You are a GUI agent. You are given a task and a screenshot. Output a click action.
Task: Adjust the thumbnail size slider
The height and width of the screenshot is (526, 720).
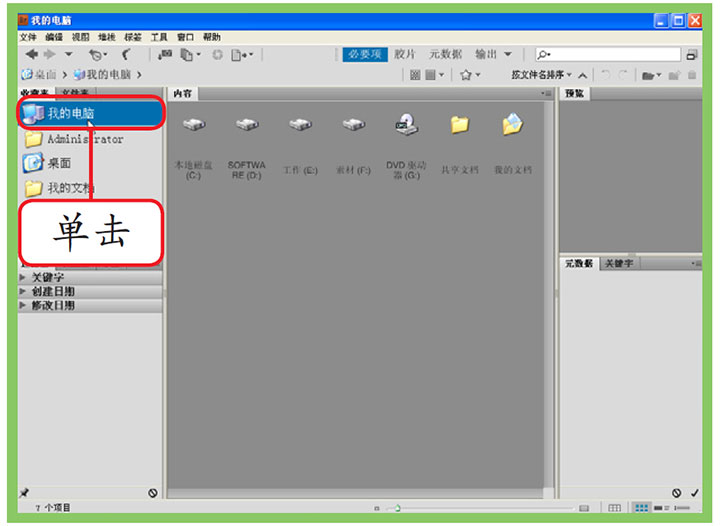point(396,508)
